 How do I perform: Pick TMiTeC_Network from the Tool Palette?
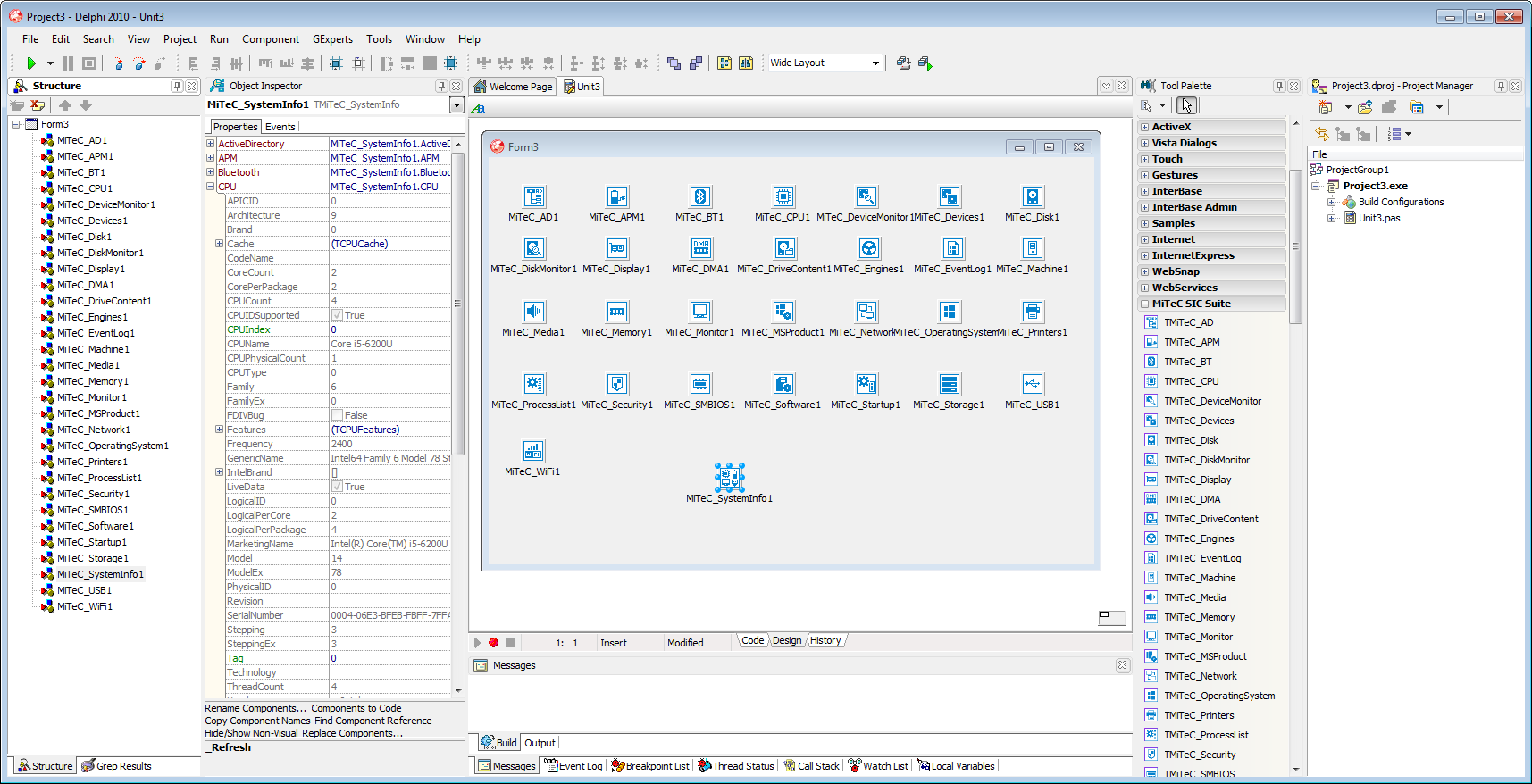[x=1201, y=676]
